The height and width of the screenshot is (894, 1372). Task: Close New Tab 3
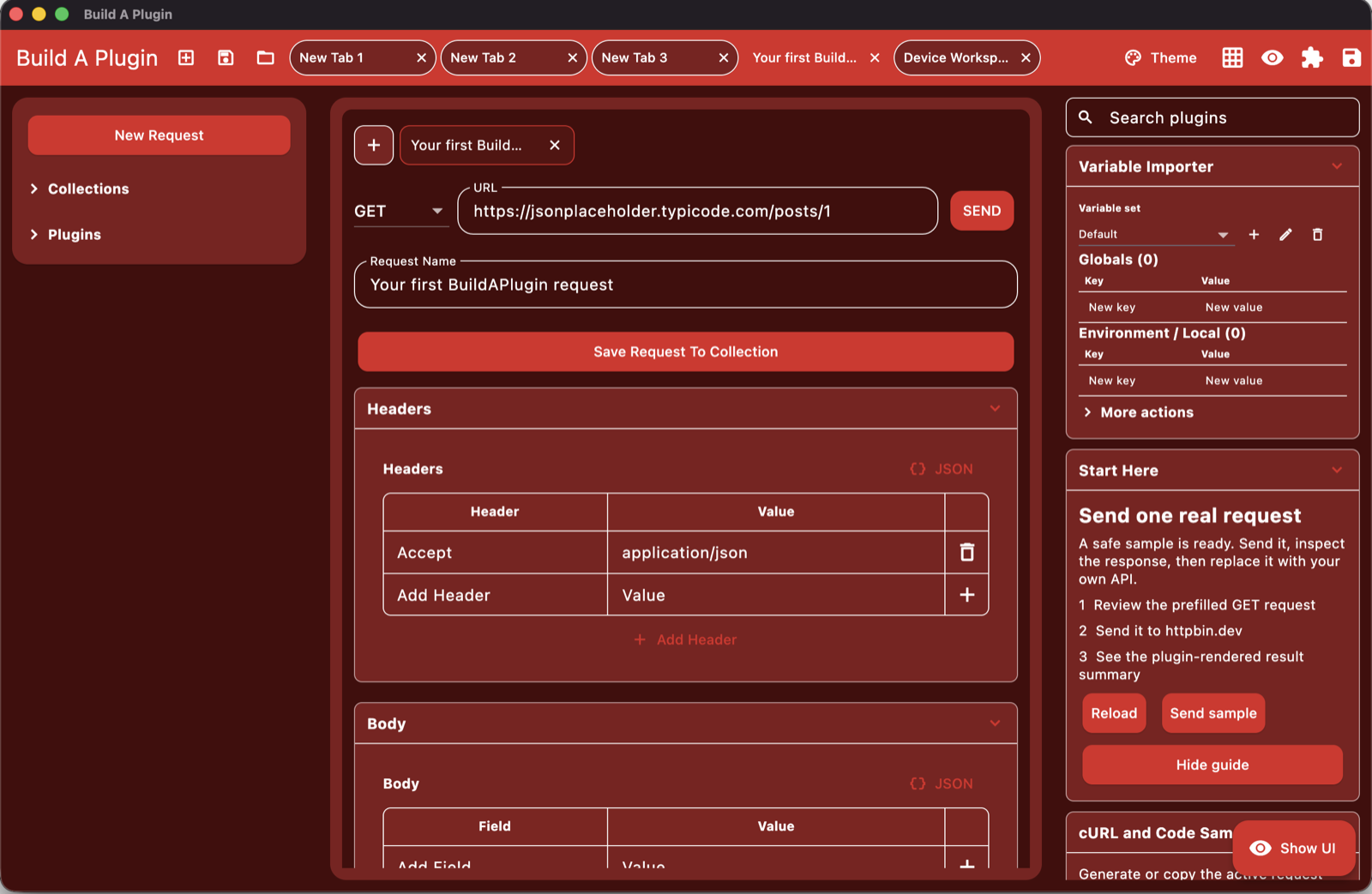[x=723, y=57]
